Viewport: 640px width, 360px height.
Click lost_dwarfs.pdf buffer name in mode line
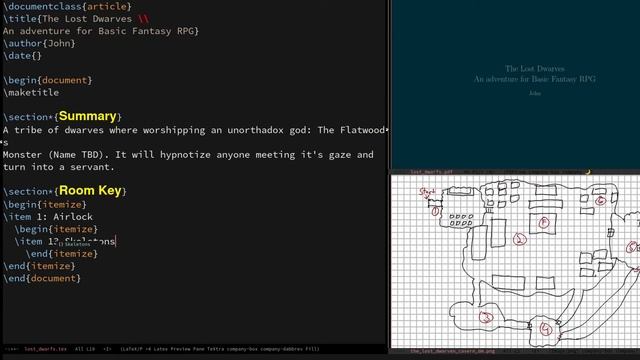point(431,172)
